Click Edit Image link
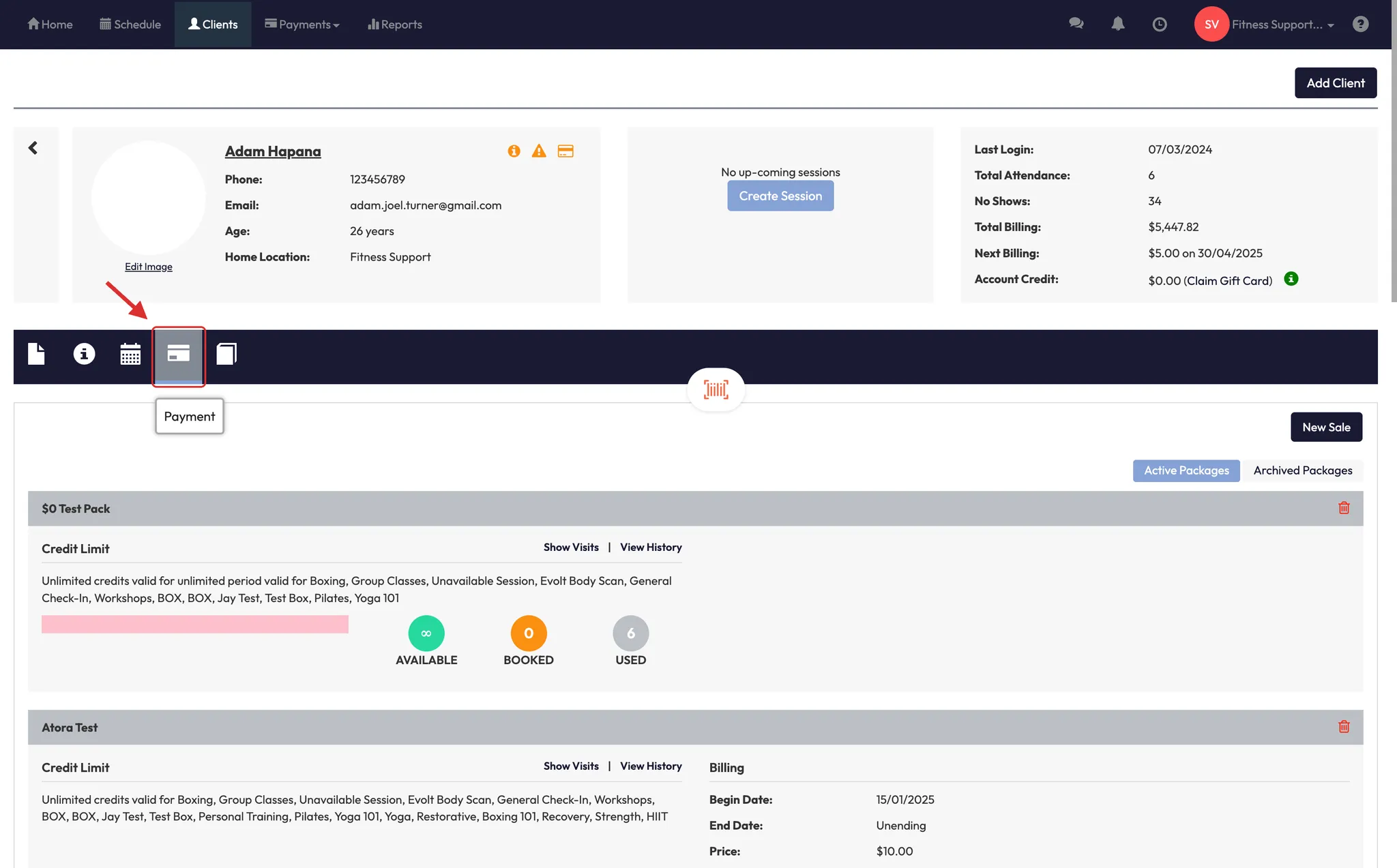 coord(148,267)
